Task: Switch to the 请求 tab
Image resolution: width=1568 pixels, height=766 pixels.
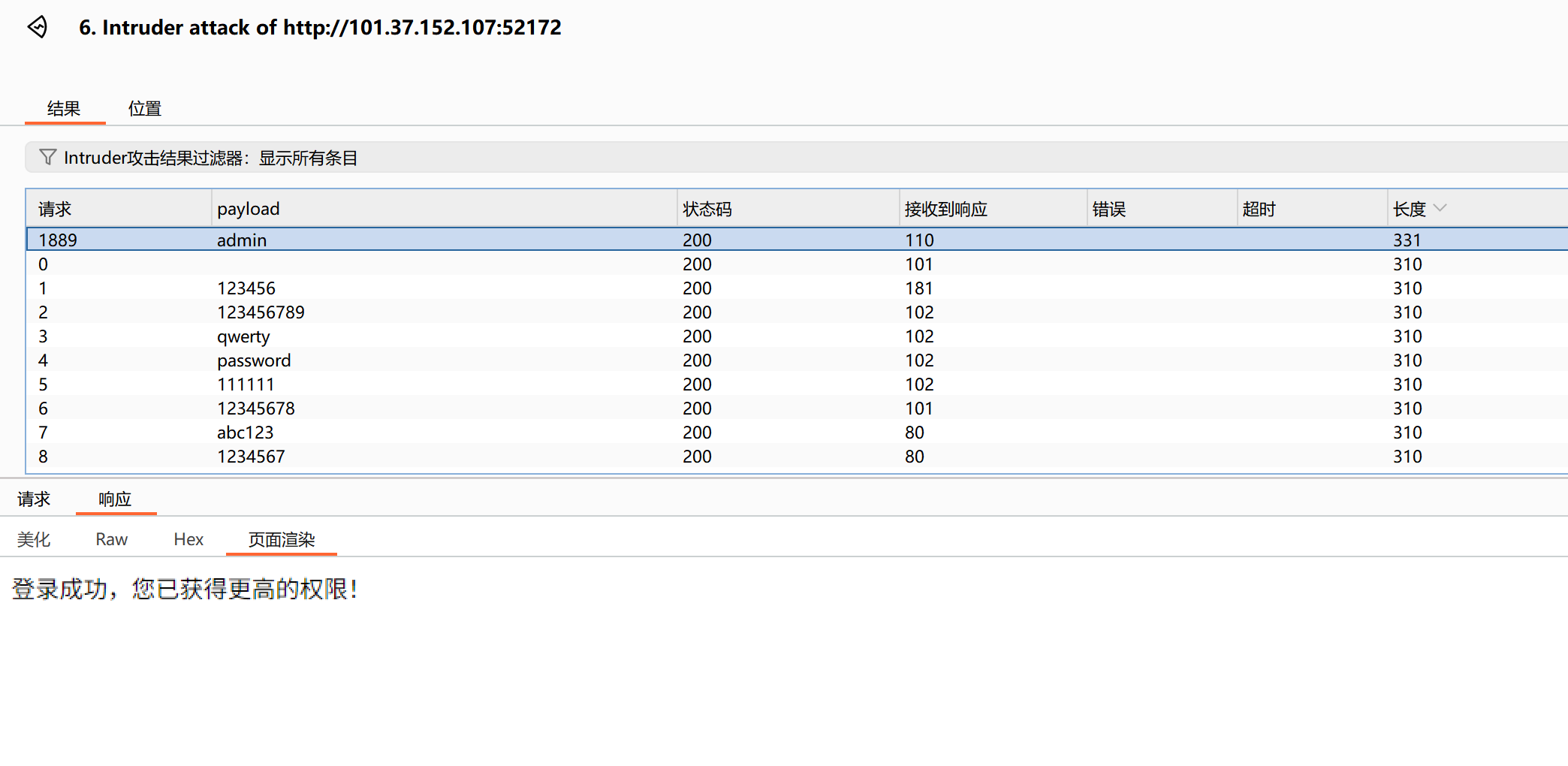Action: coord(35,498)
